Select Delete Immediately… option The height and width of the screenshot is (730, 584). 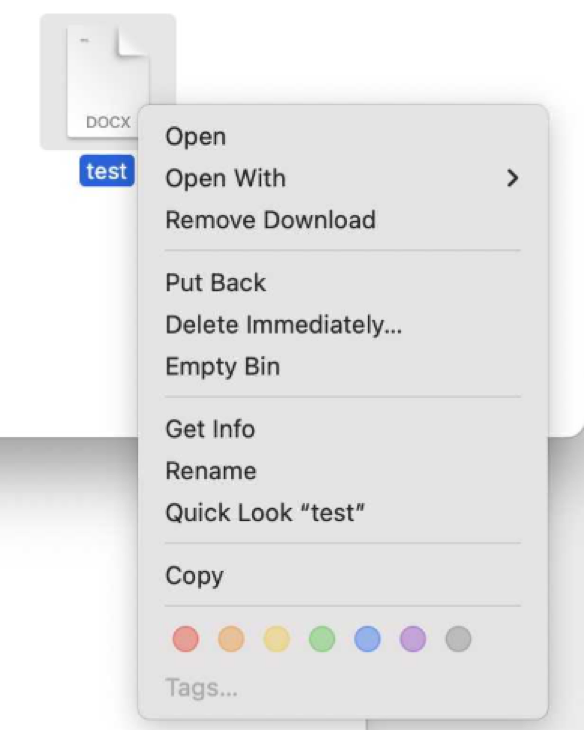pyautogui.click(x=342, y=324)
